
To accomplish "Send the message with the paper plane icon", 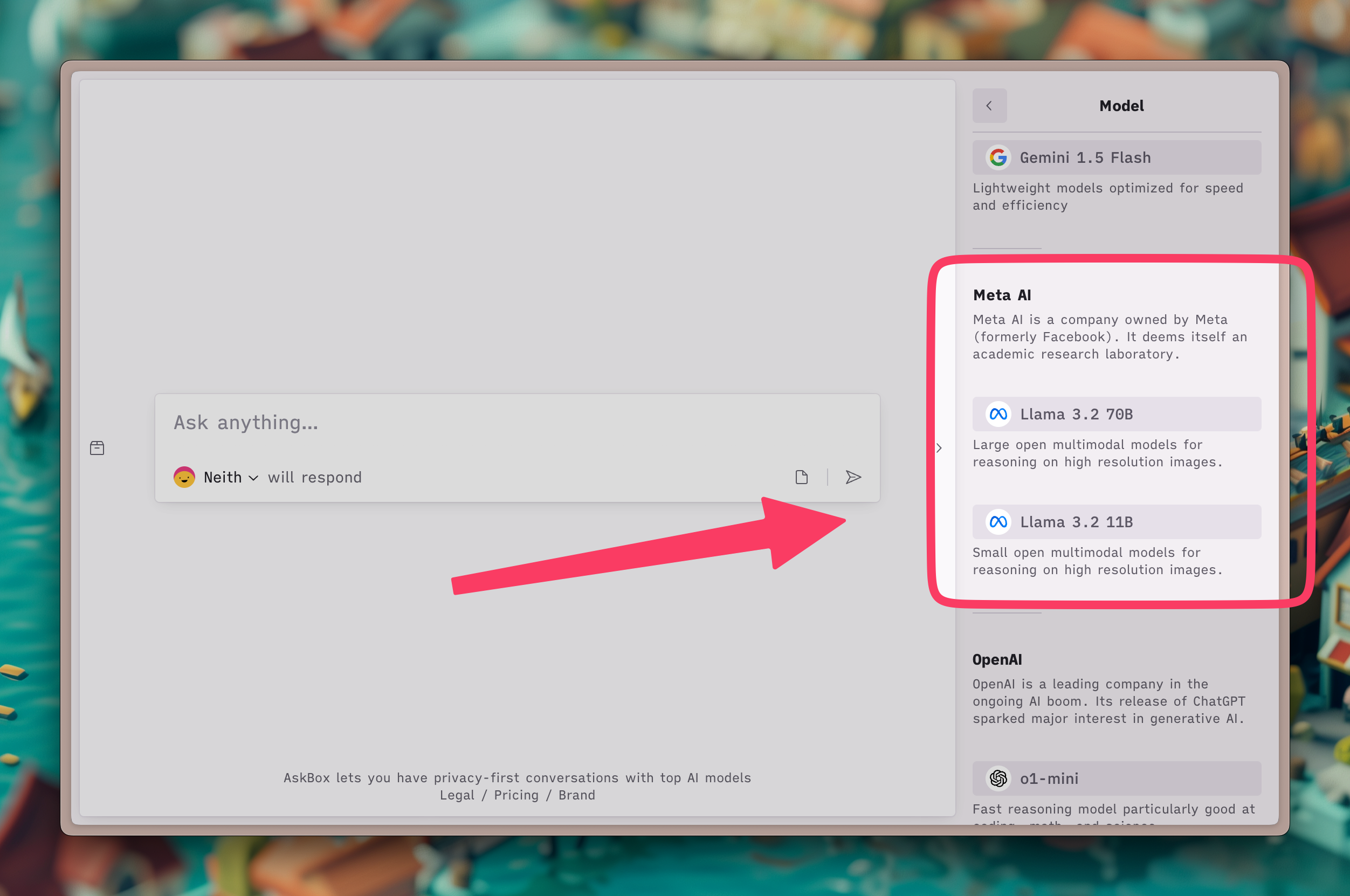I will (x=853, y=477).
